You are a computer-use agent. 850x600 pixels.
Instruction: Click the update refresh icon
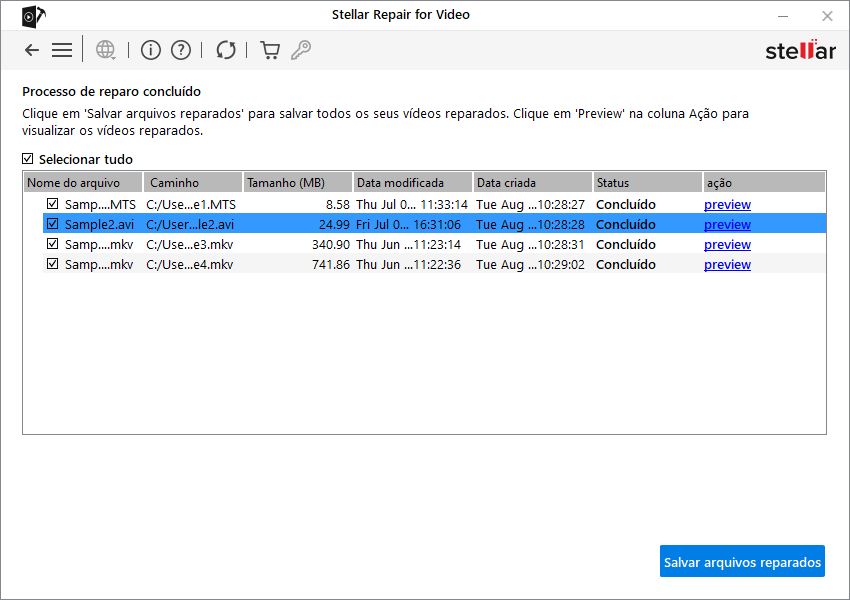pyautogui.click(x=226, y=50)
